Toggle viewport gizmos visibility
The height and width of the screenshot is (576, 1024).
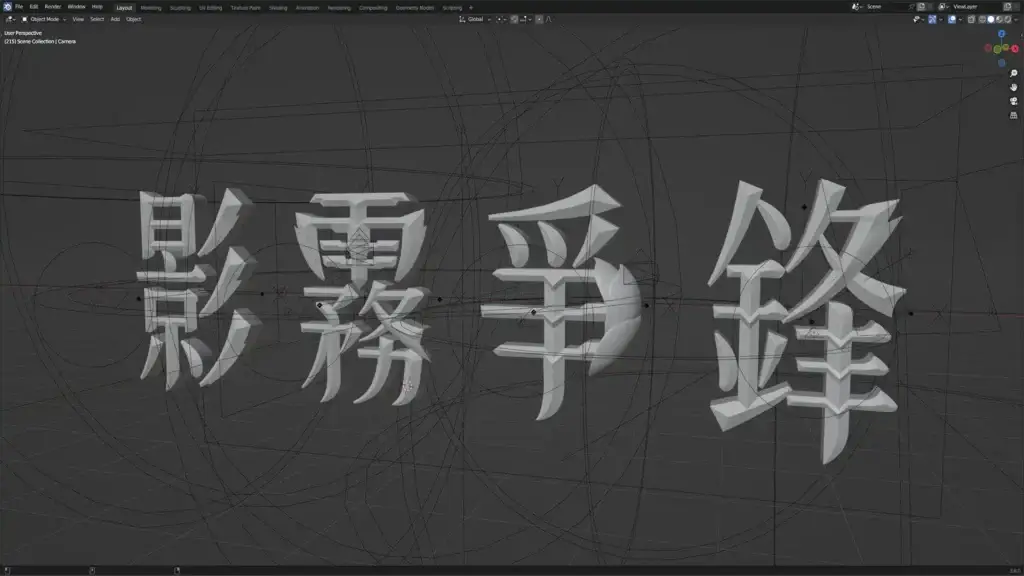932,19
